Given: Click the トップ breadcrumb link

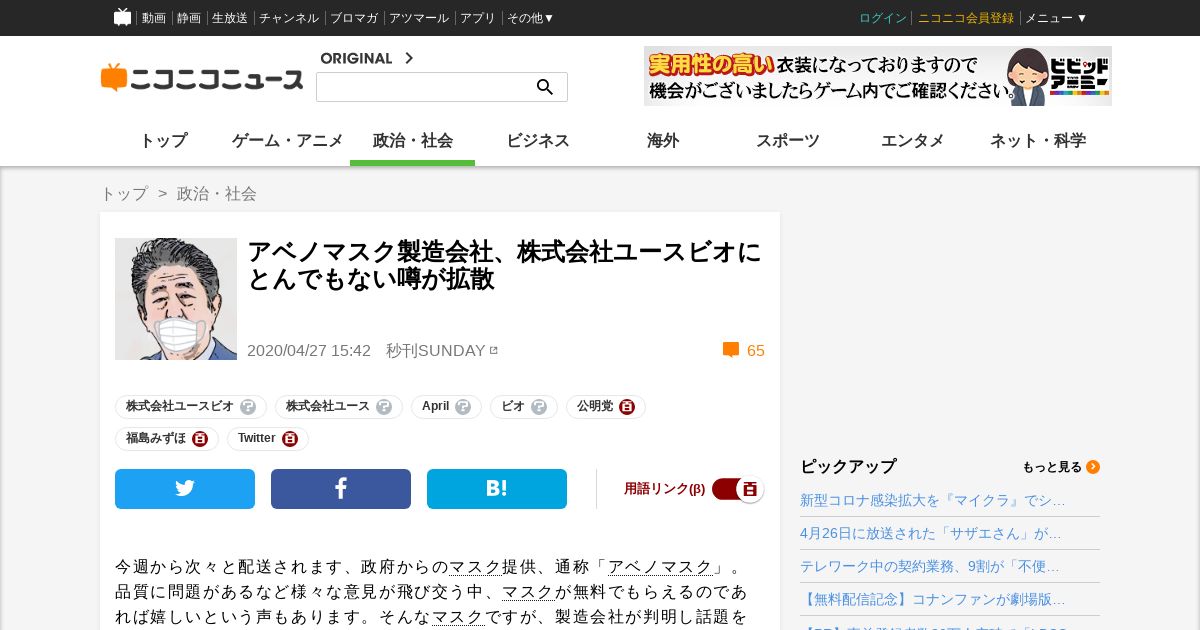Looking at the screenshot, I should click(x=124, y=194).
